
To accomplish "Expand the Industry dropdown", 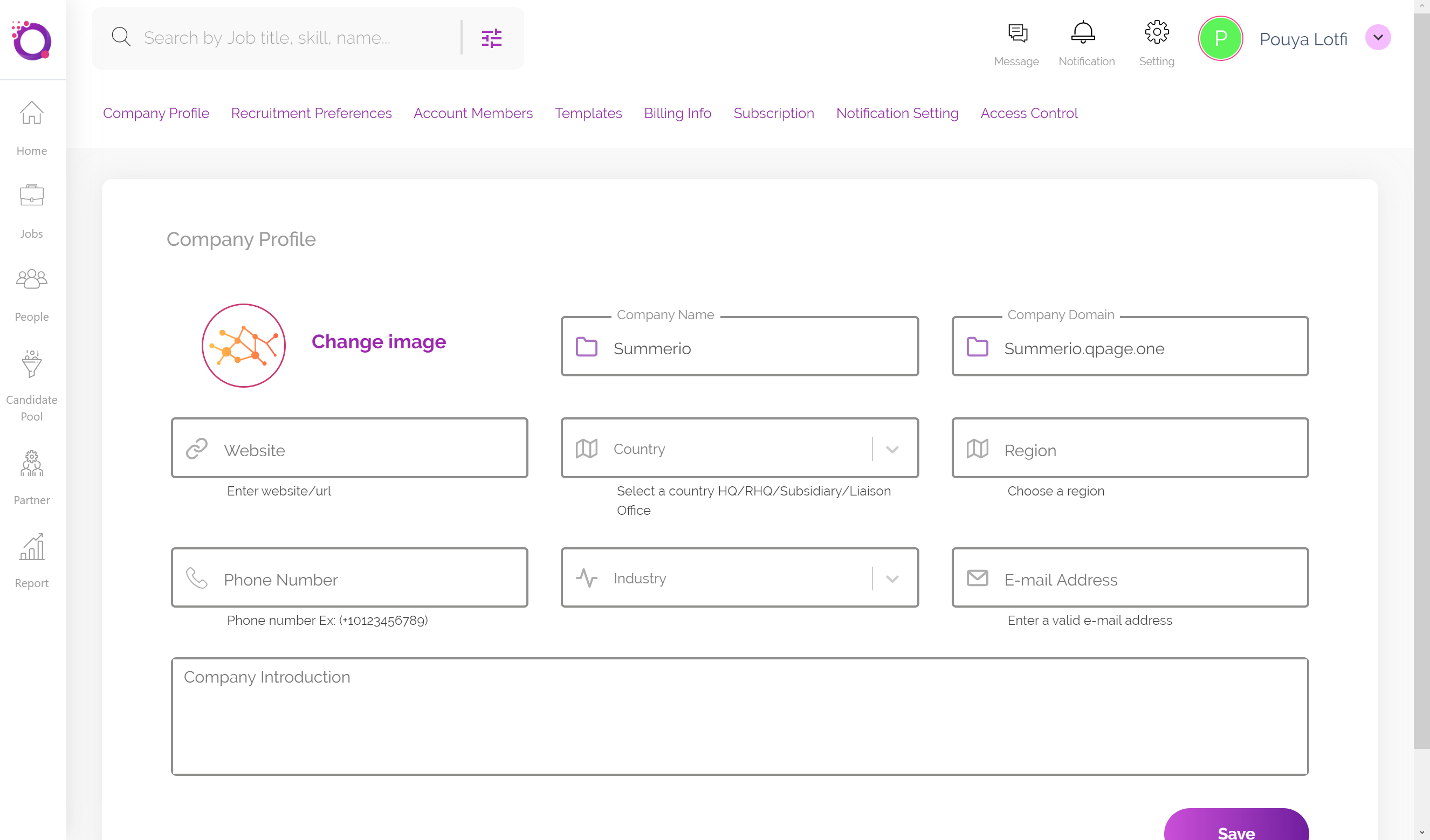I will [x=892, y=579].
